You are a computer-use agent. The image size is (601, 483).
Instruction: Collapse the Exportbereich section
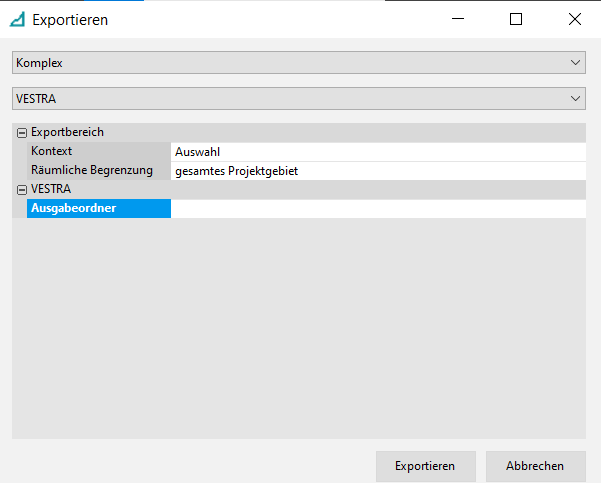point(21,132)
